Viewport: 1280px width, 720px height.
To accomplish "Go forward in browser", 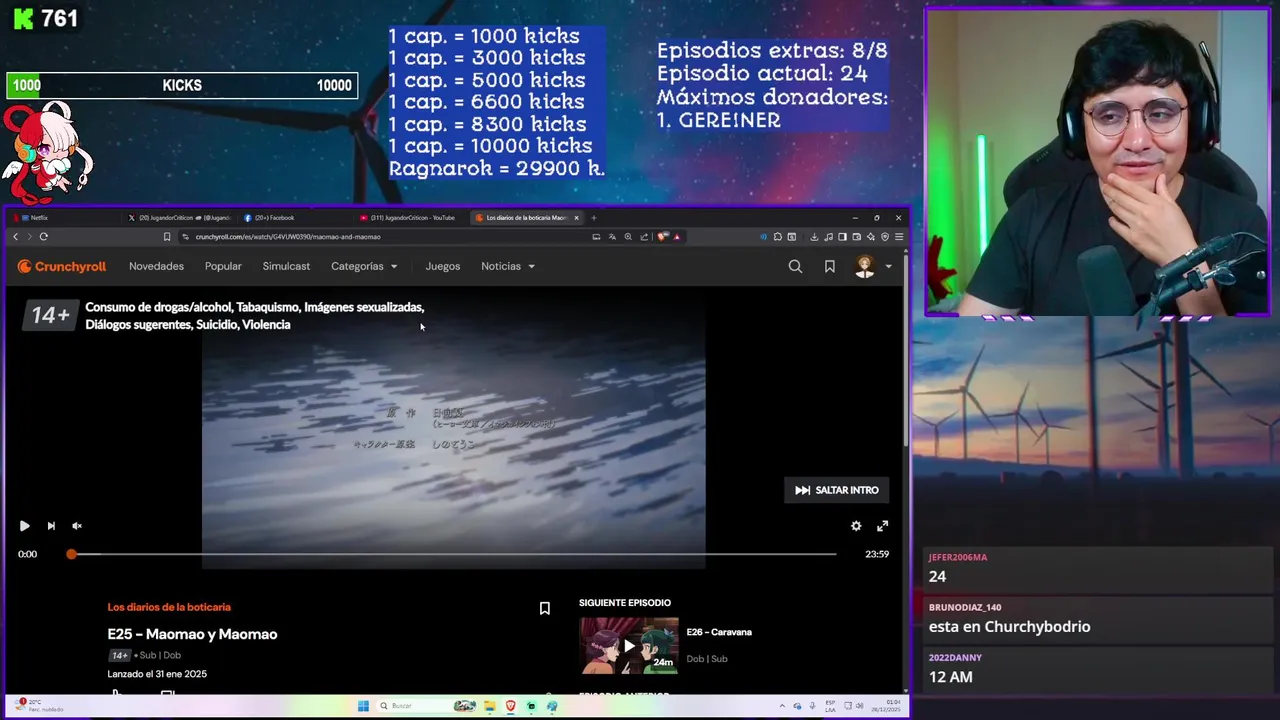I will 29,237.
